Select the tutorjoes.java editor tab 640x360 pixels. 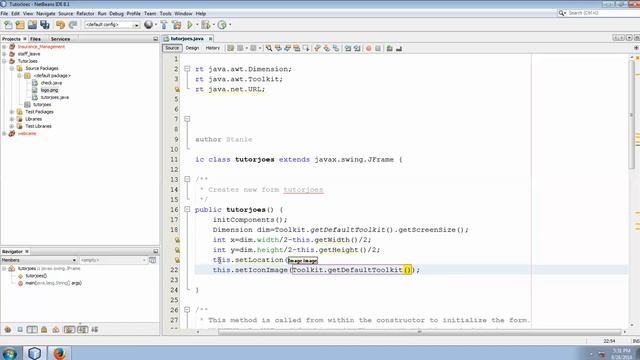187,38
